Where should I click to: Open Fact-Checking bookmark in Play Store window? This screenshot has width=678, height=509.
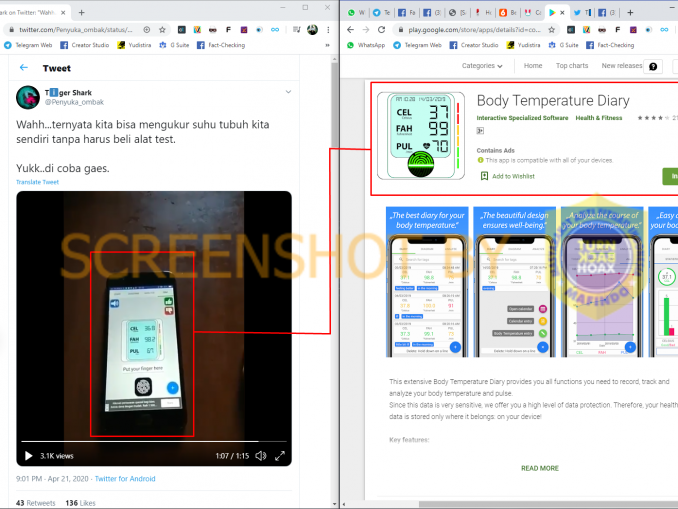(610, 45)
